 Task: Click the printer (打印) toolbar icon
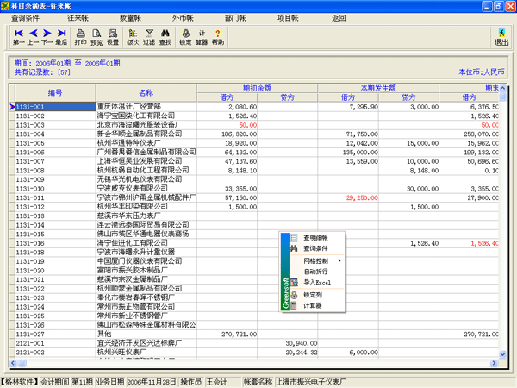coord(81,33)
